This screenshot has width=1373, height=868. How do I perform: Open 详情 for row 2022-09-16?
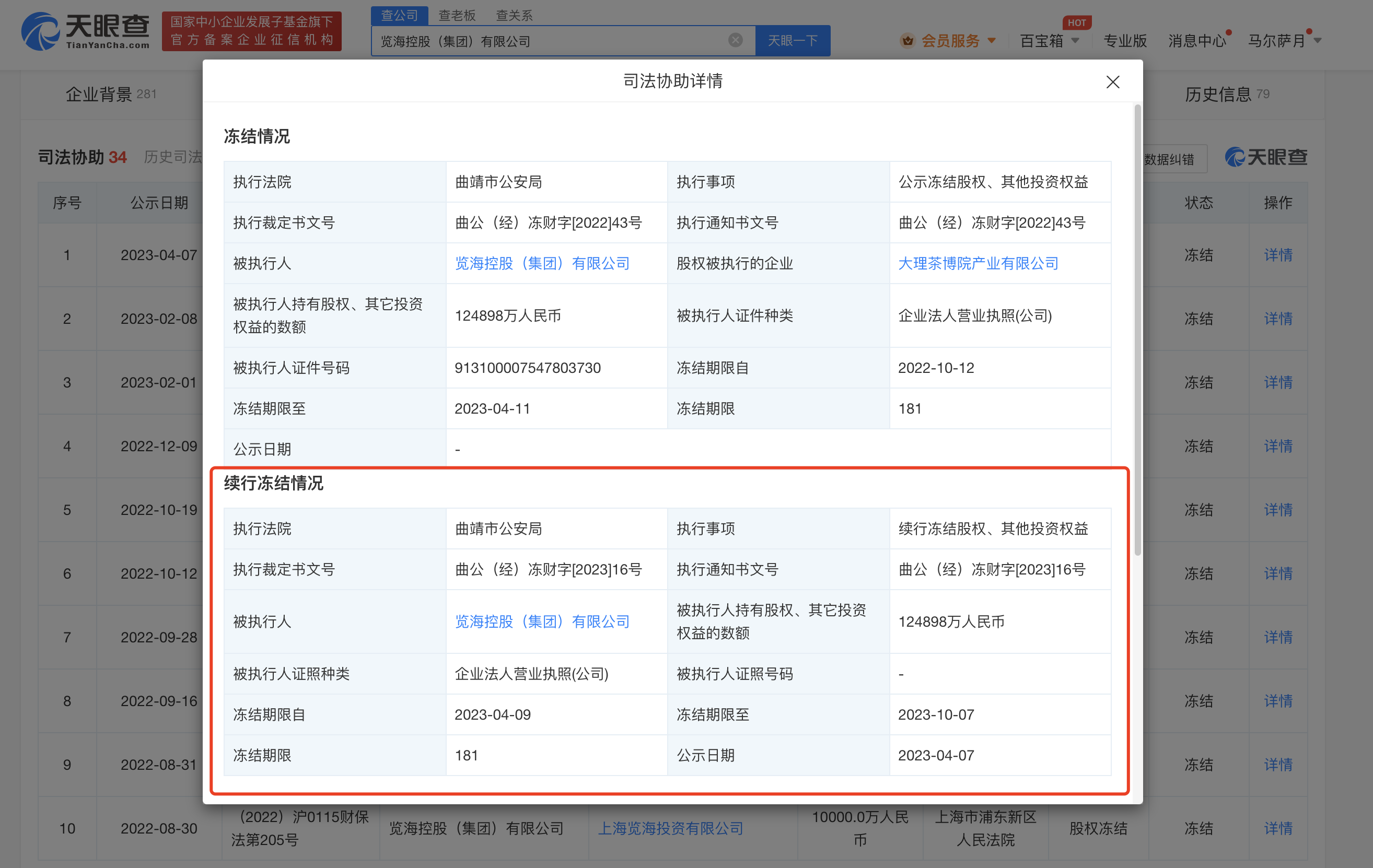pyautogui.click(x=1278, y=701)
